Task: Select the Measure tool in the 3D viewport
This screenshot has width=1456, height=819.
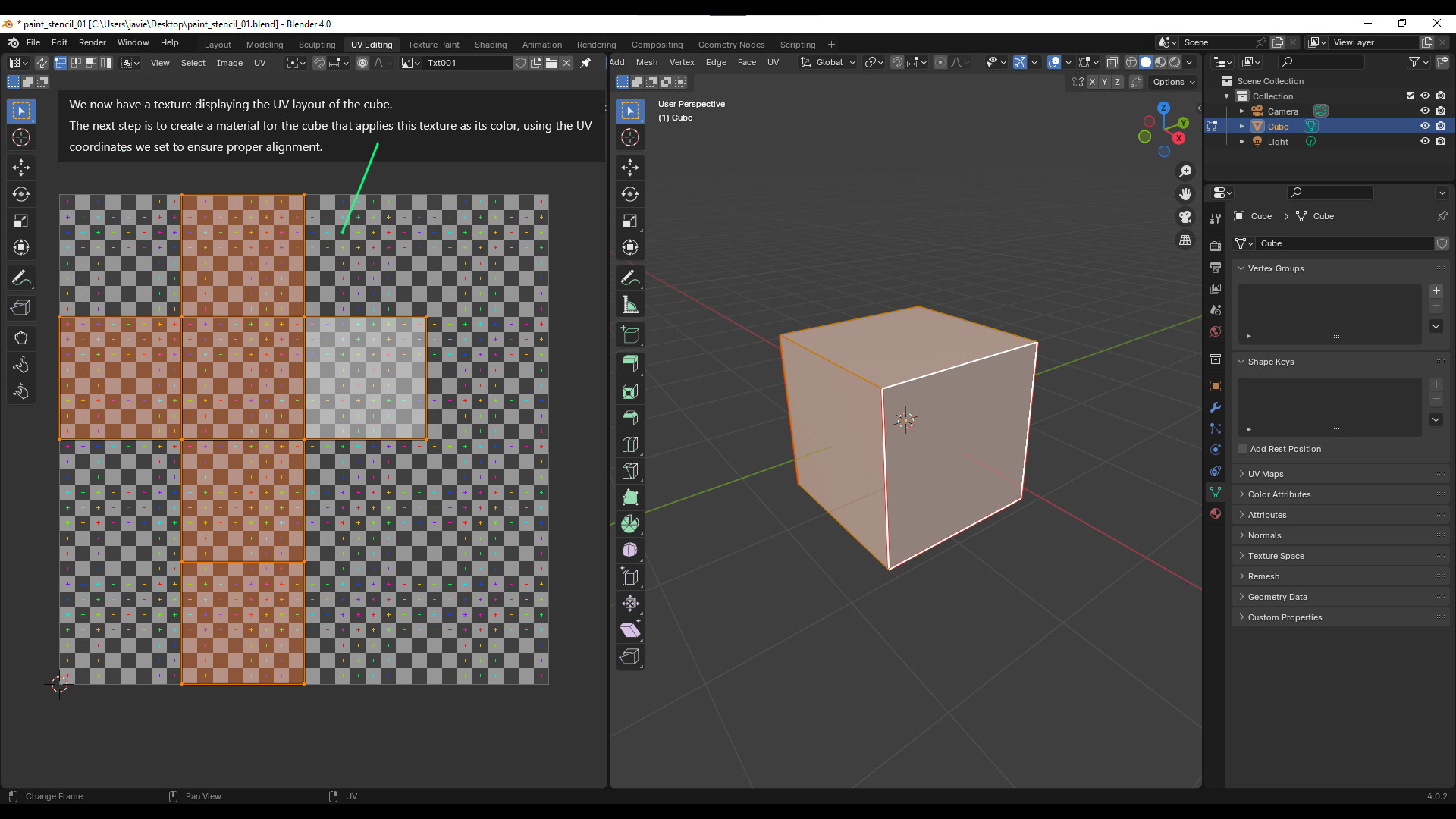Action: (630, 305)
